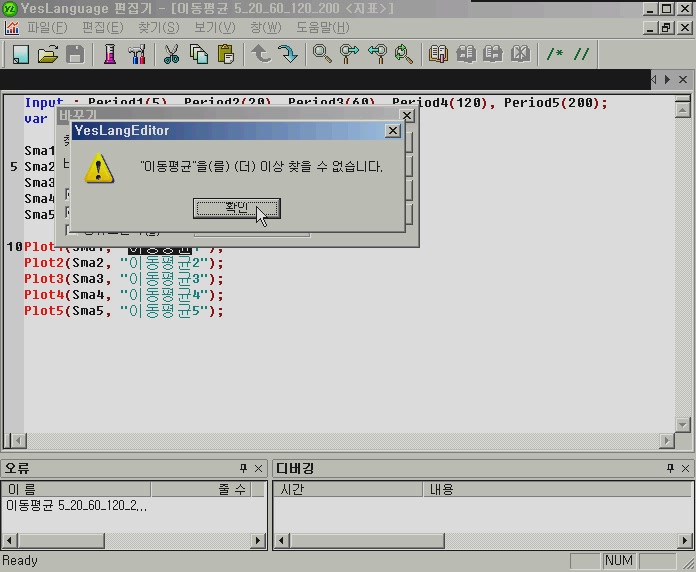
Task: Select the 이동평균 5_20_60_120 error list entry
Action: pyautogui.click(x=77, y=506)
